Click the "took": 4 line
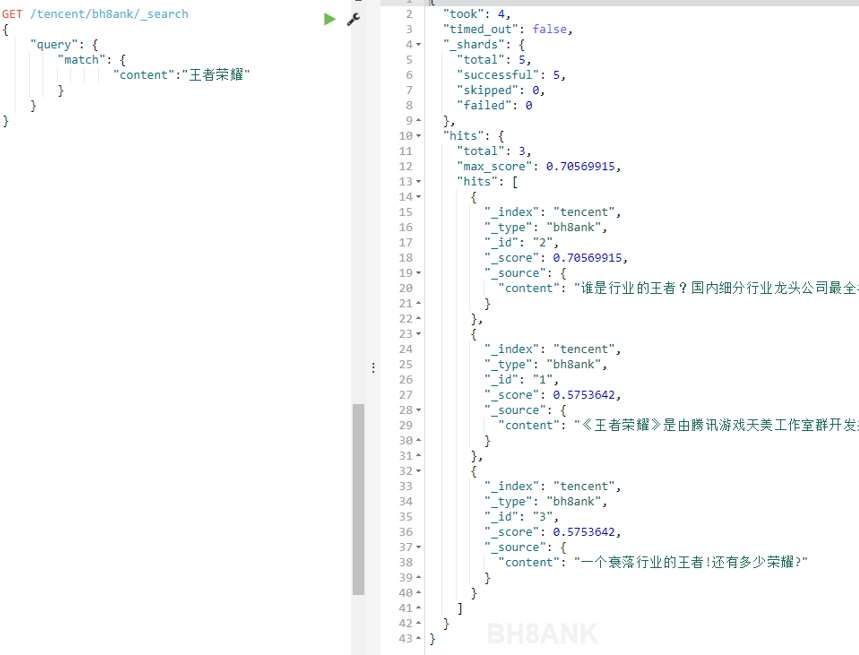The image size is (859, 655). point(476,14)
